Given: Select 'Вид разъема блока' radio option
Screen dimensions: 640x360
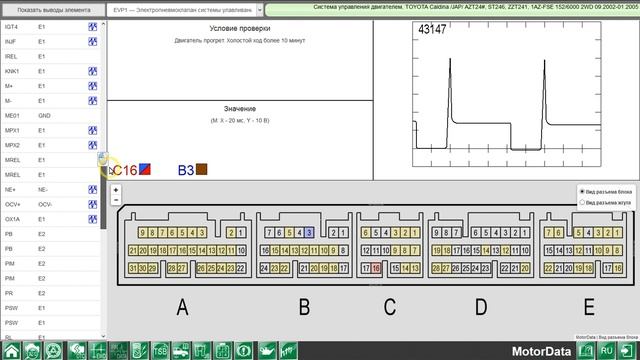Looking at the screenshot, I should click(582, 191).
